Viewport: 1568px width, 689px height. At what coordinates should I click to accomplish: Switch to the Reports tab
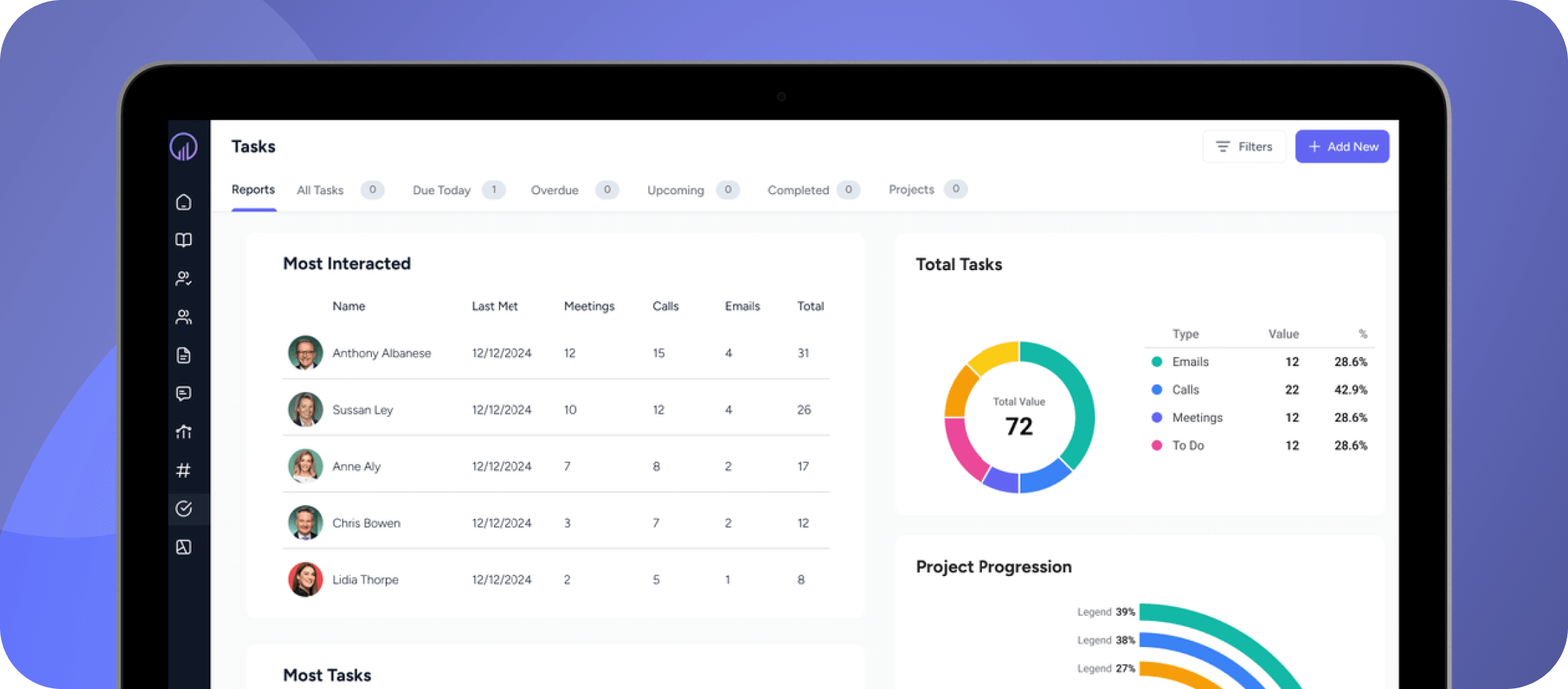pyautogui.click(x=253, y=189)
